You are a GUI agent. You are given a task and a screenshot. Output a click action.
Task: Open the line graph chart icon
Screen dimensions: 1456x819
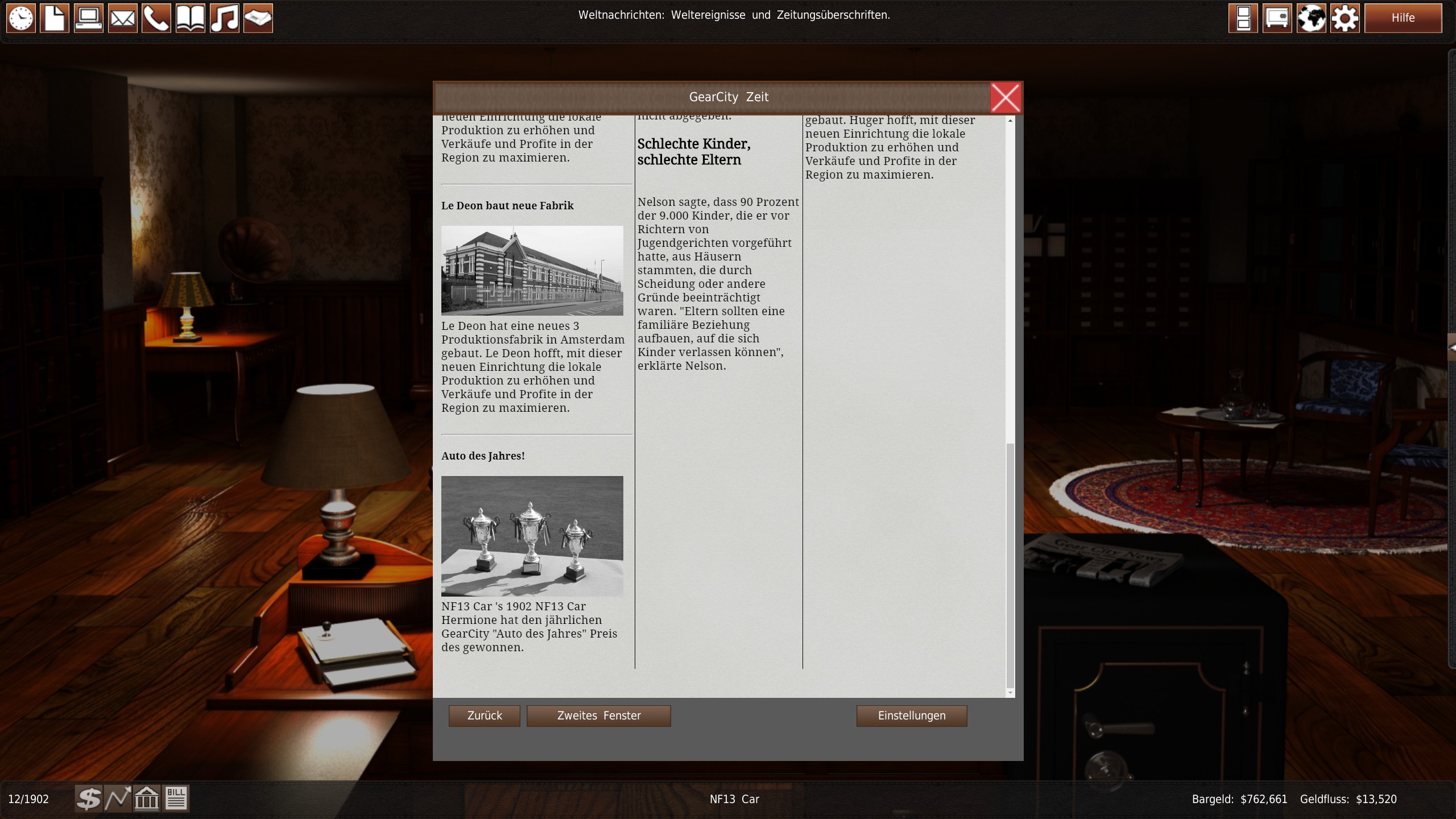click(118, 799)
